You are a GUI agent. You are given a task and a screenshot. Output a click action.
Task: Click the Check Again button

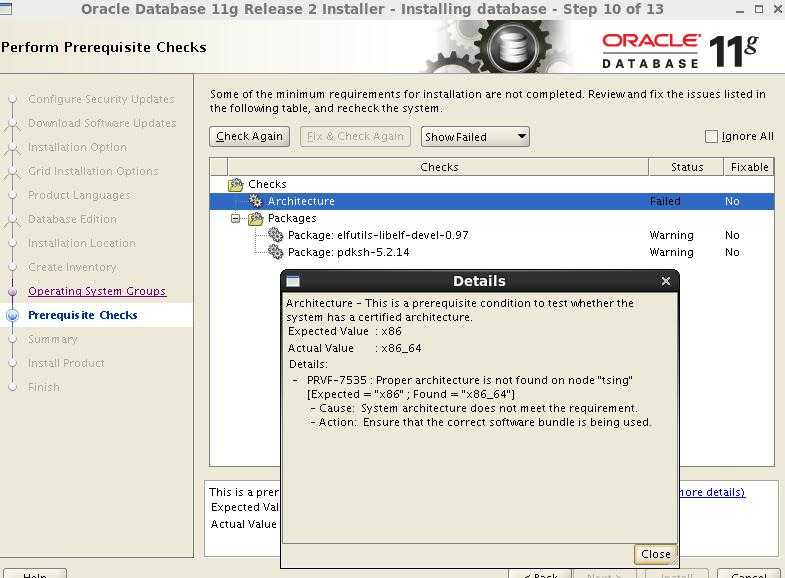tap(249, 137)
